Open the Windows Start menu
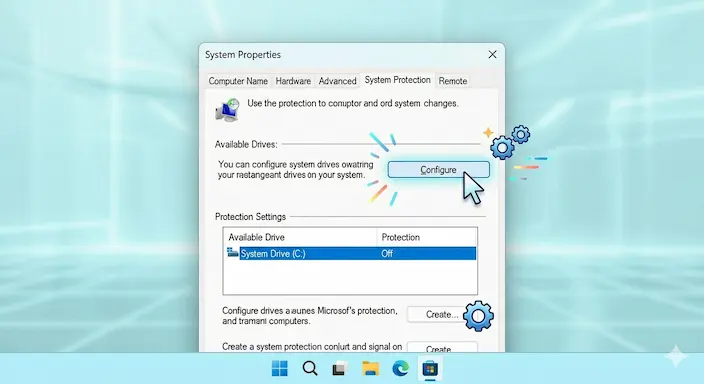 [x=280, y=369]
